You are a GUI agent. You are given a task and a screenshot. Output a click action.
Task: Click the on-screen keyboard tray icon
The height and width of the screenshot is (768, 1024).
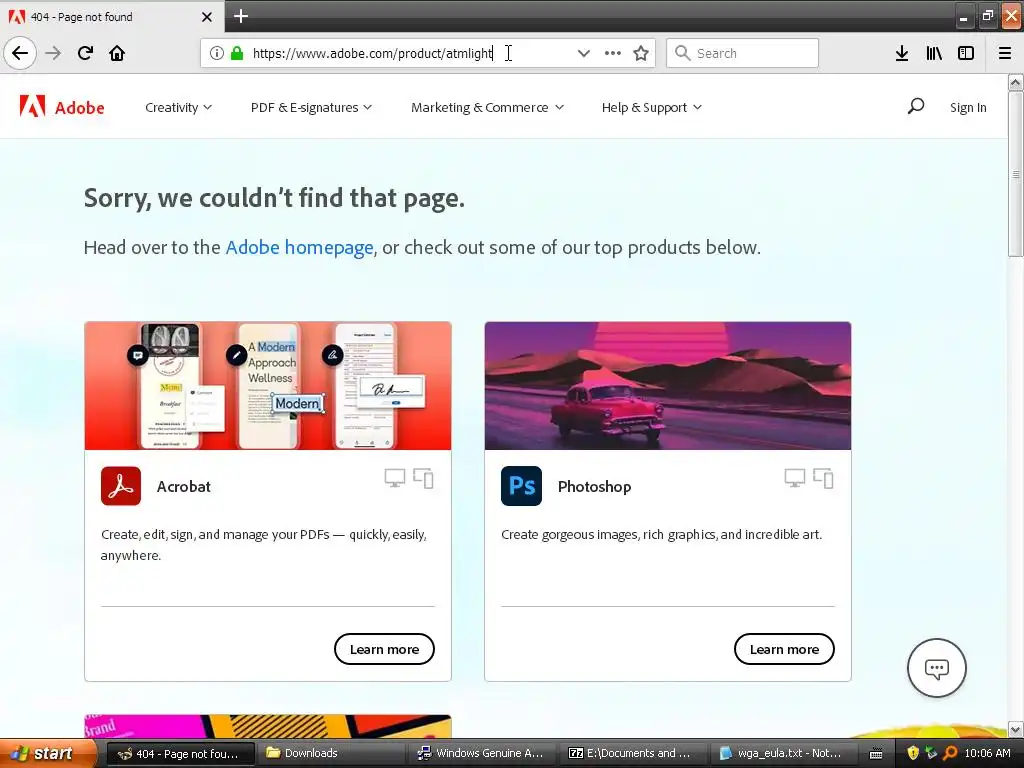(x=876, y=754)
